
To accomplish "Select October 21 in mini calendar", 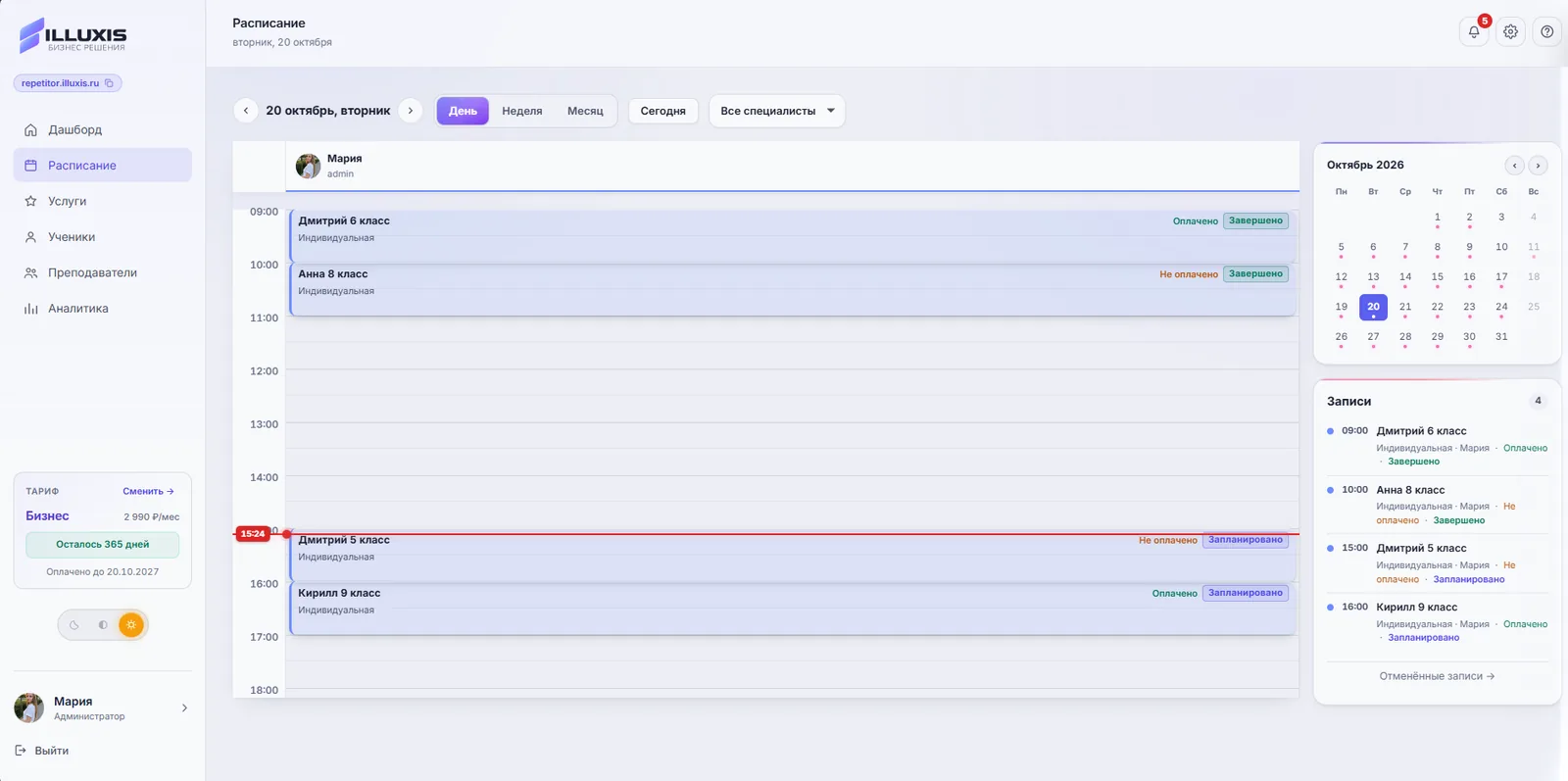I will click(x=1405, y=308).
